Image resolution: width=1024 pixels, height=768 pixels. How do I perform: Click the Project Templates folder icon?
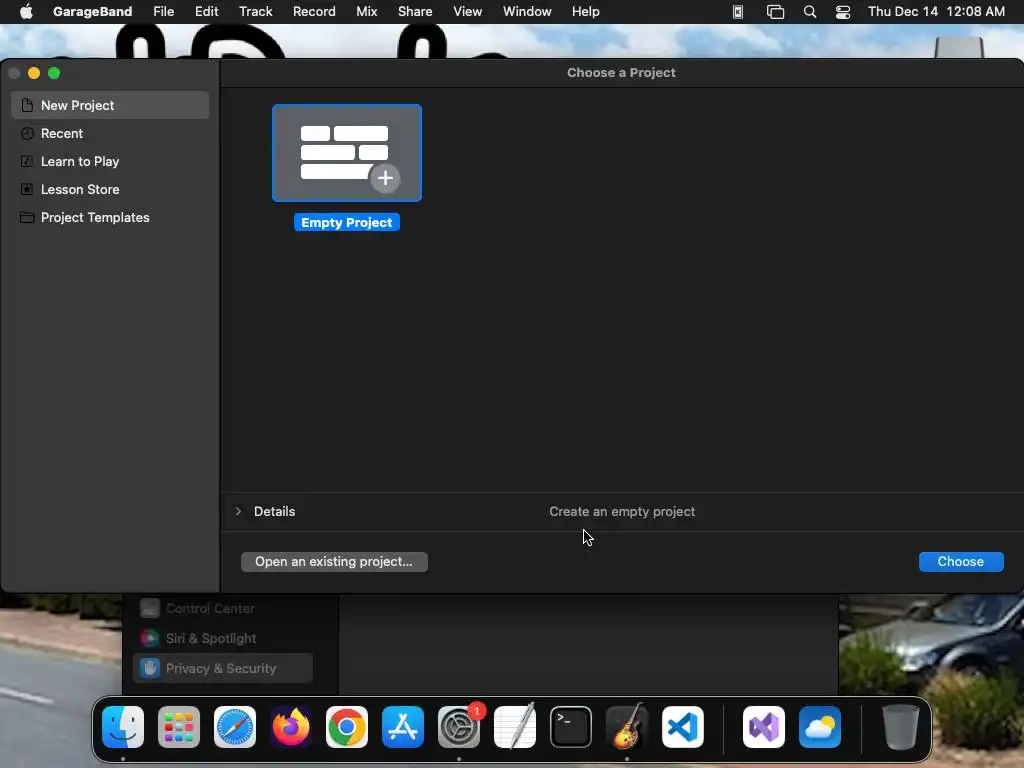(27, 217)
